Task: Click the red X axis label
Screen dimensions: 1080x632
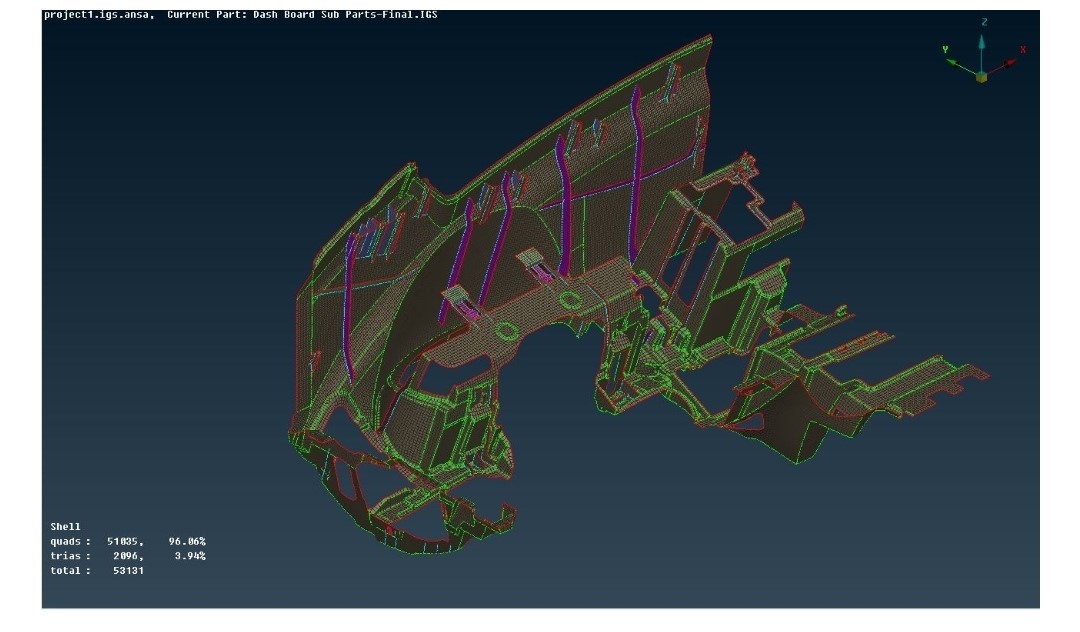Action: click(x=1023, y=49)
